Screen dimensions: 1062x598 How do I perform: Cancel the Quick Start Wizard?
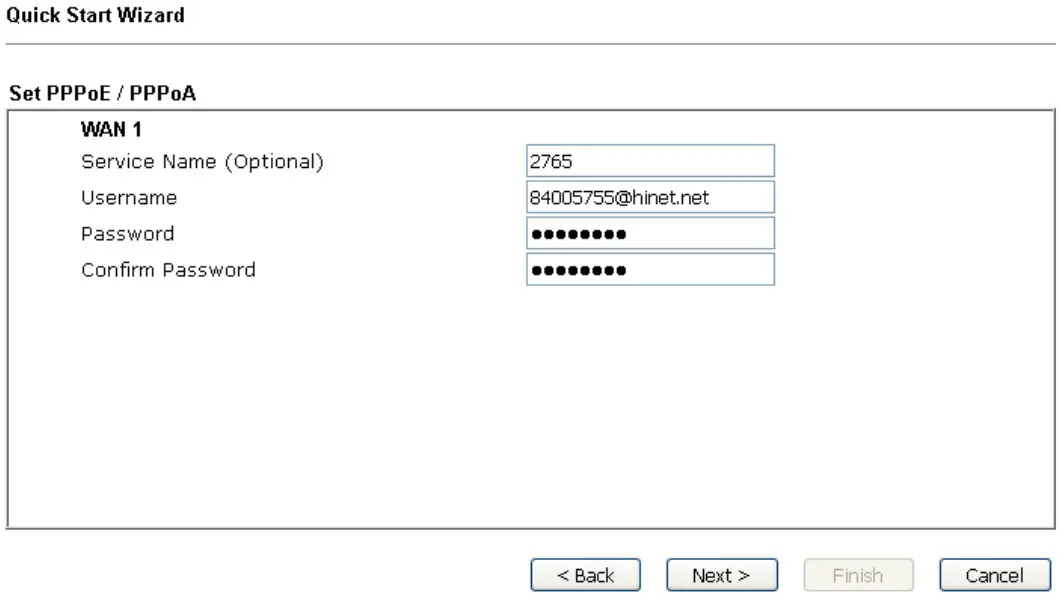(x=994, y=574)
